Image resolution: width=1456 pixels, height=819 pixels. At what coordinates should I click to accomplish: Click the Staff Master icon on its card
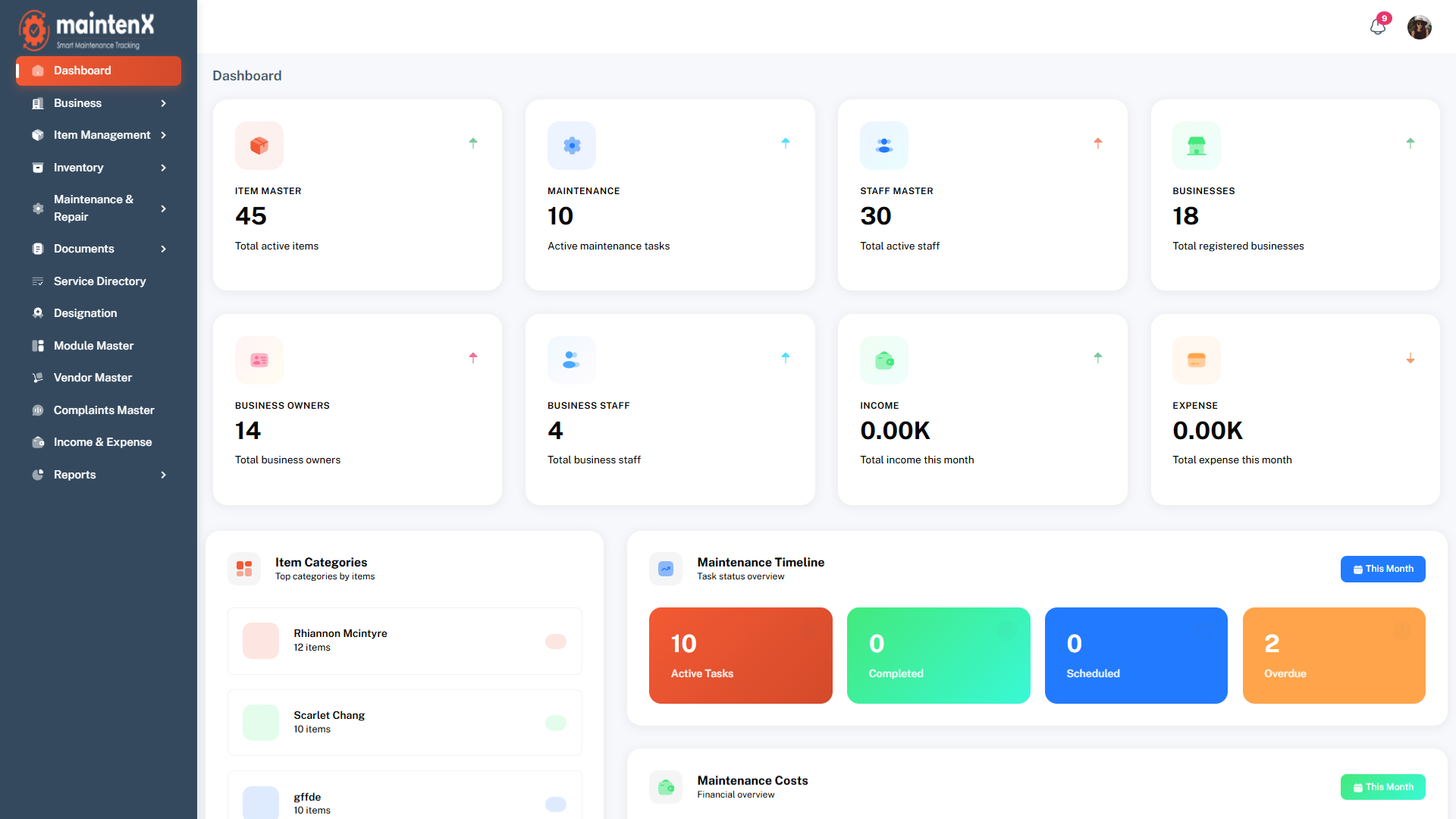pyautogui.click(x=883, y=146)
